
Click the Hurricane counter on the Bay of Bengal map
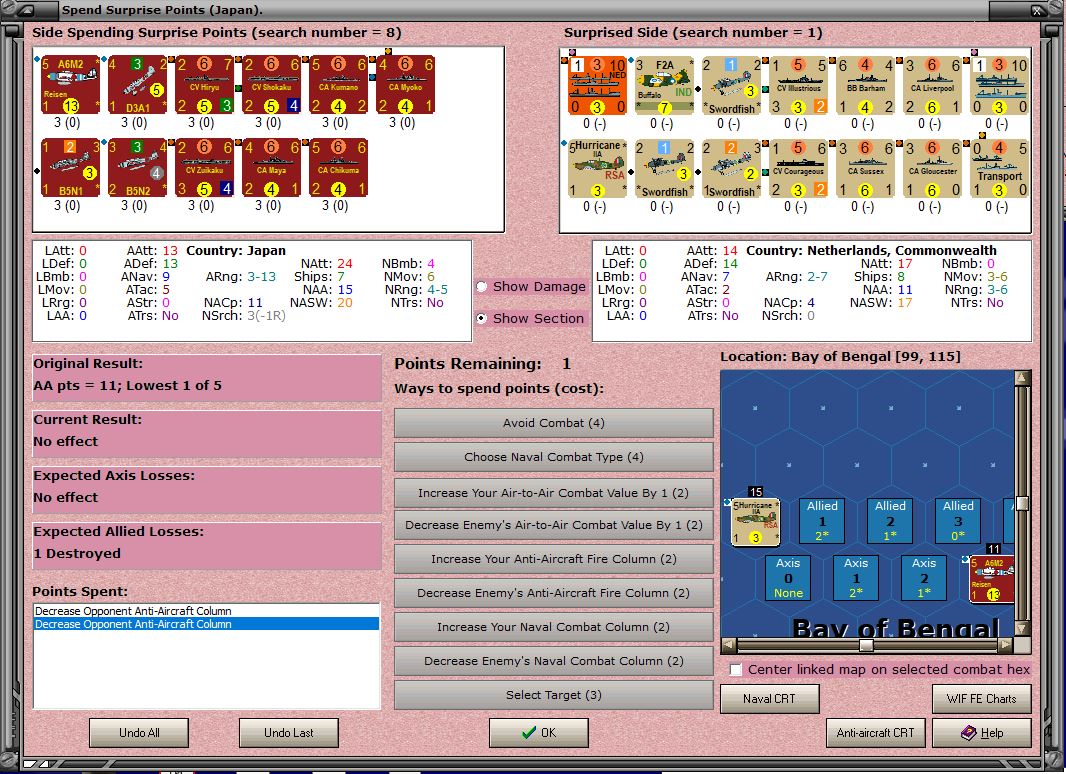(755, 522)
